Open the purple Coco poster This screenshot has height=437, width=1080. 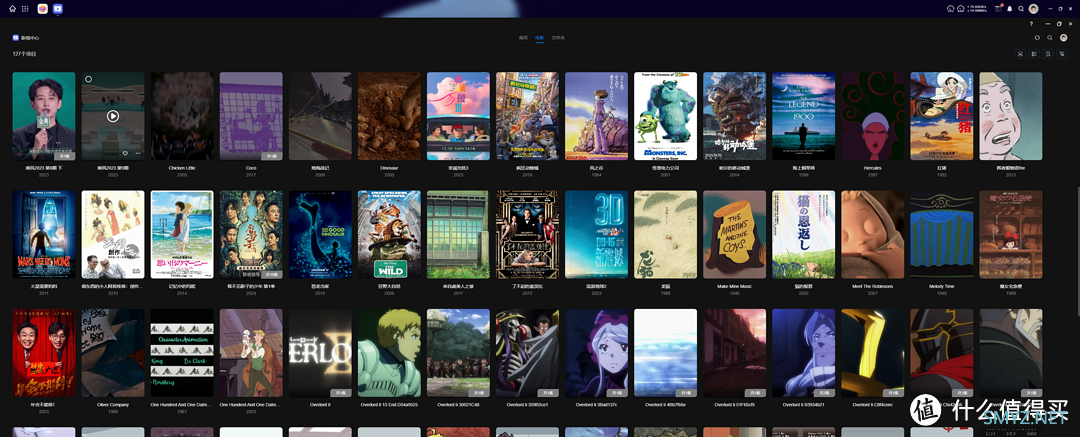pyautogui.click(x=251, y=116)
